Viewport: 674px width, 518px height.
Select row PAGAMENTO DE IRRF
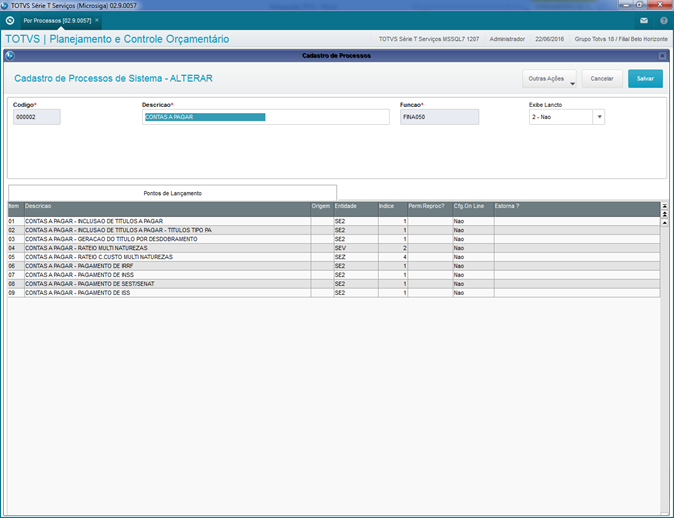tap(334, 266)
